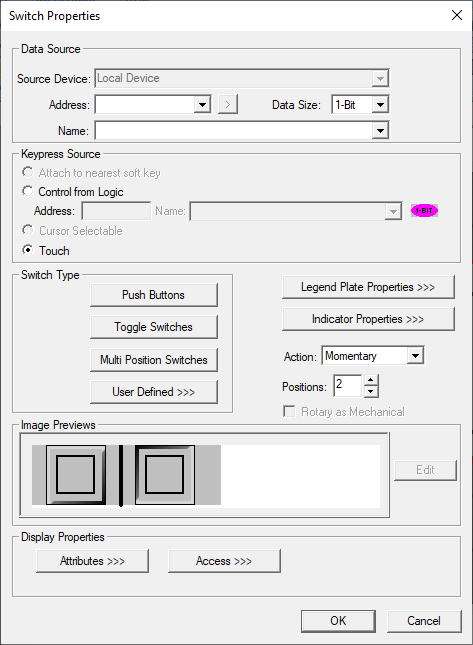The image size is (473, 645).
Task: Expand the Action Momentary dropdown
Action: 415,355
